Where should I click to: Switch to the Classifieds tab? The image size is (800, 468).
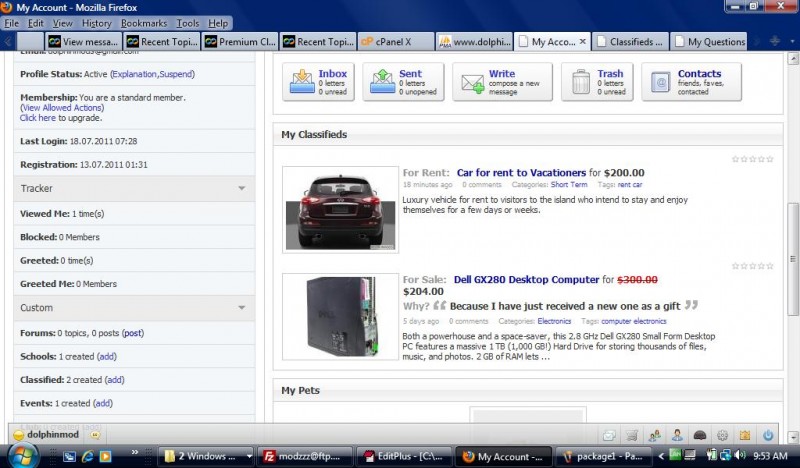coord(630,42)
